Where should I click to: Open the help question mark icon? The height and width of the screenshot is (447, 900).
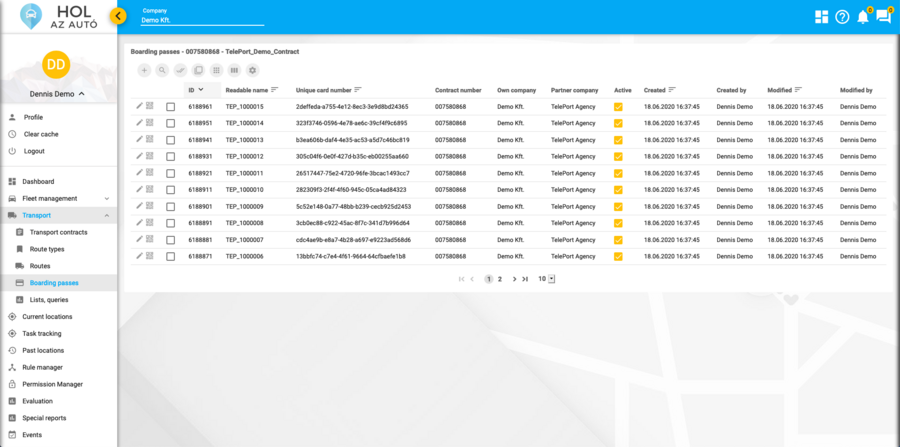(x=842, y=17)
